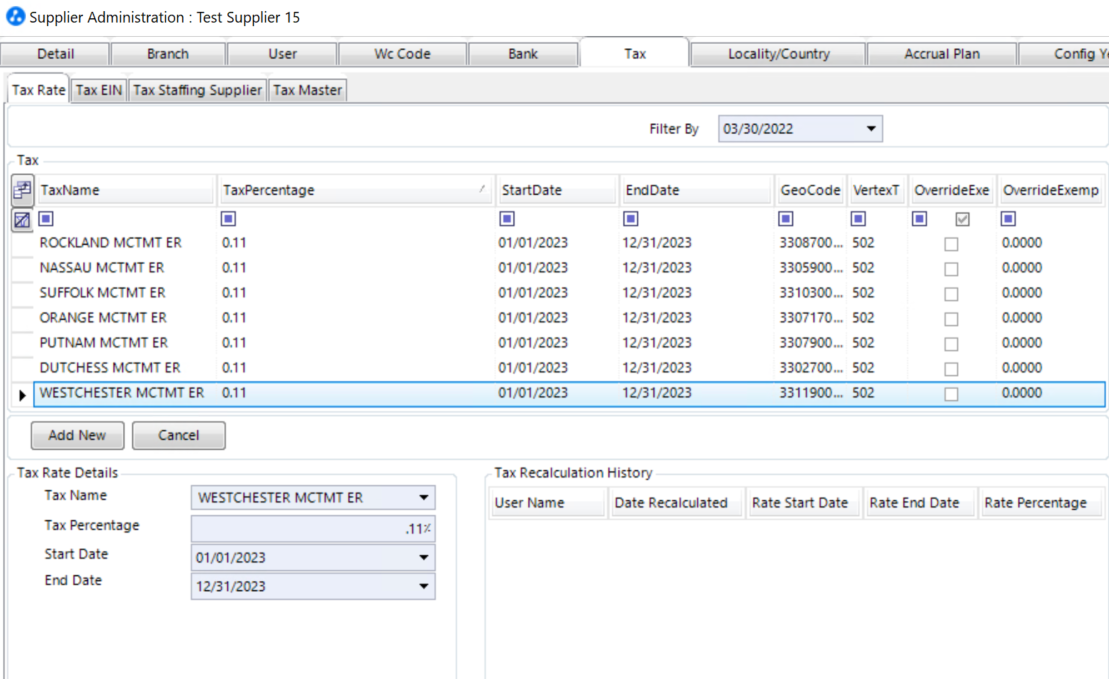Open the Tax Master sub-tab
The height and width of the screenshot is (679, 1109).
[x=308, y=90]
